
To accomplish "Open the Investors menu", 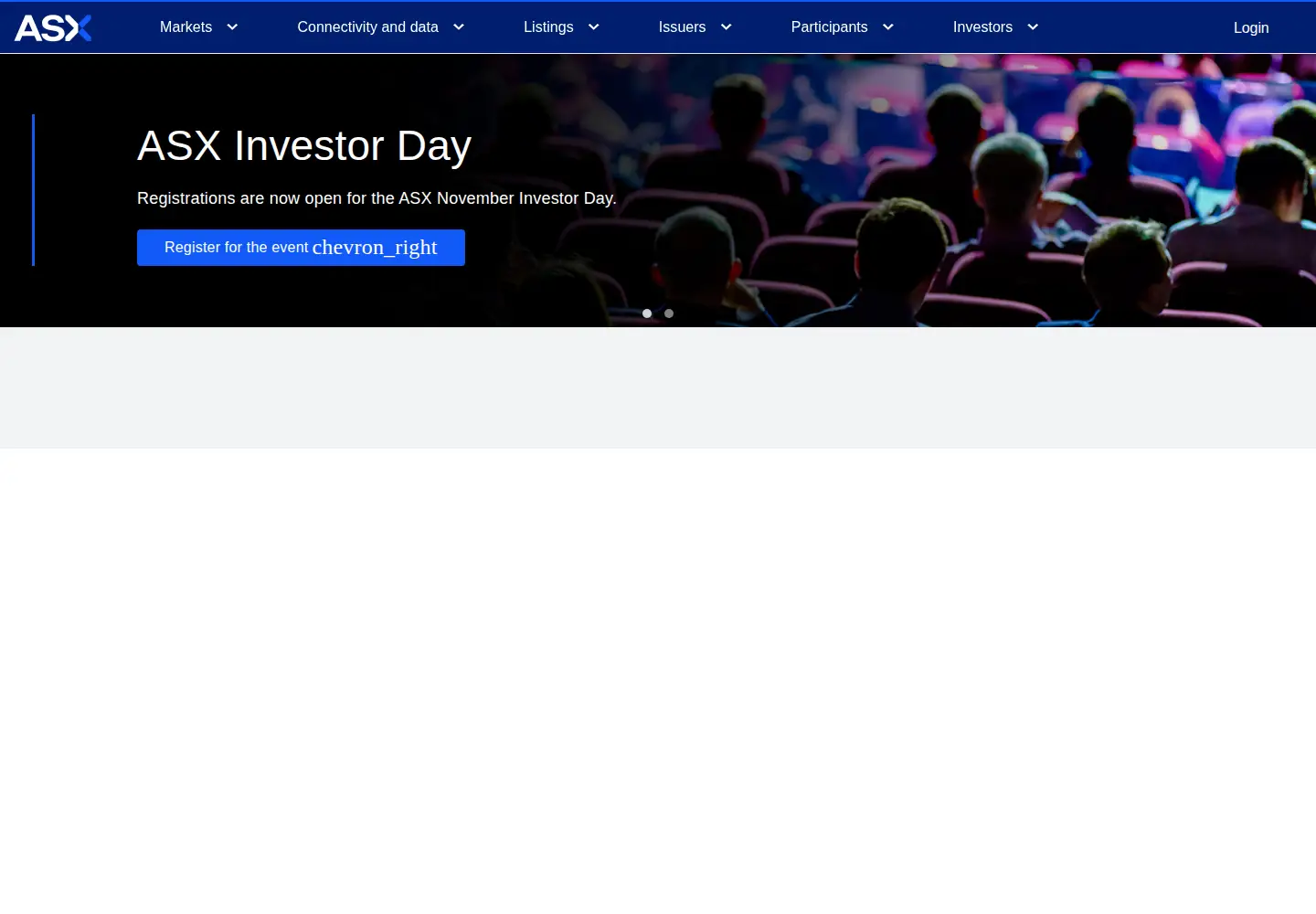I will pyautogui.click(x=982, y=27).
